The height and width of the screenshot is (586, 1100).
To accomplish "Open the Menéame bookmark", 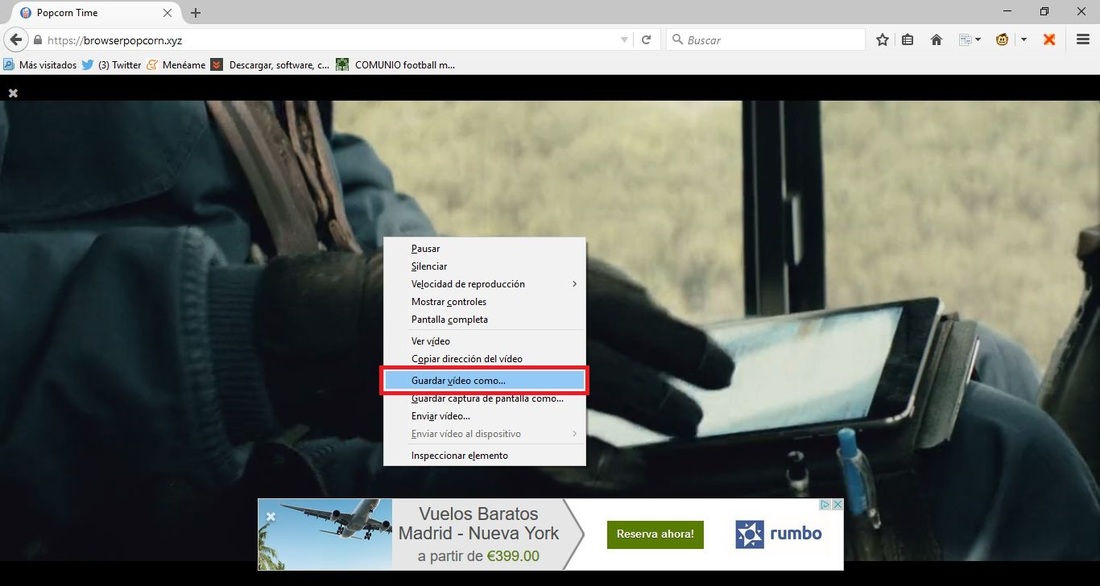I will (x=176, y=65).
